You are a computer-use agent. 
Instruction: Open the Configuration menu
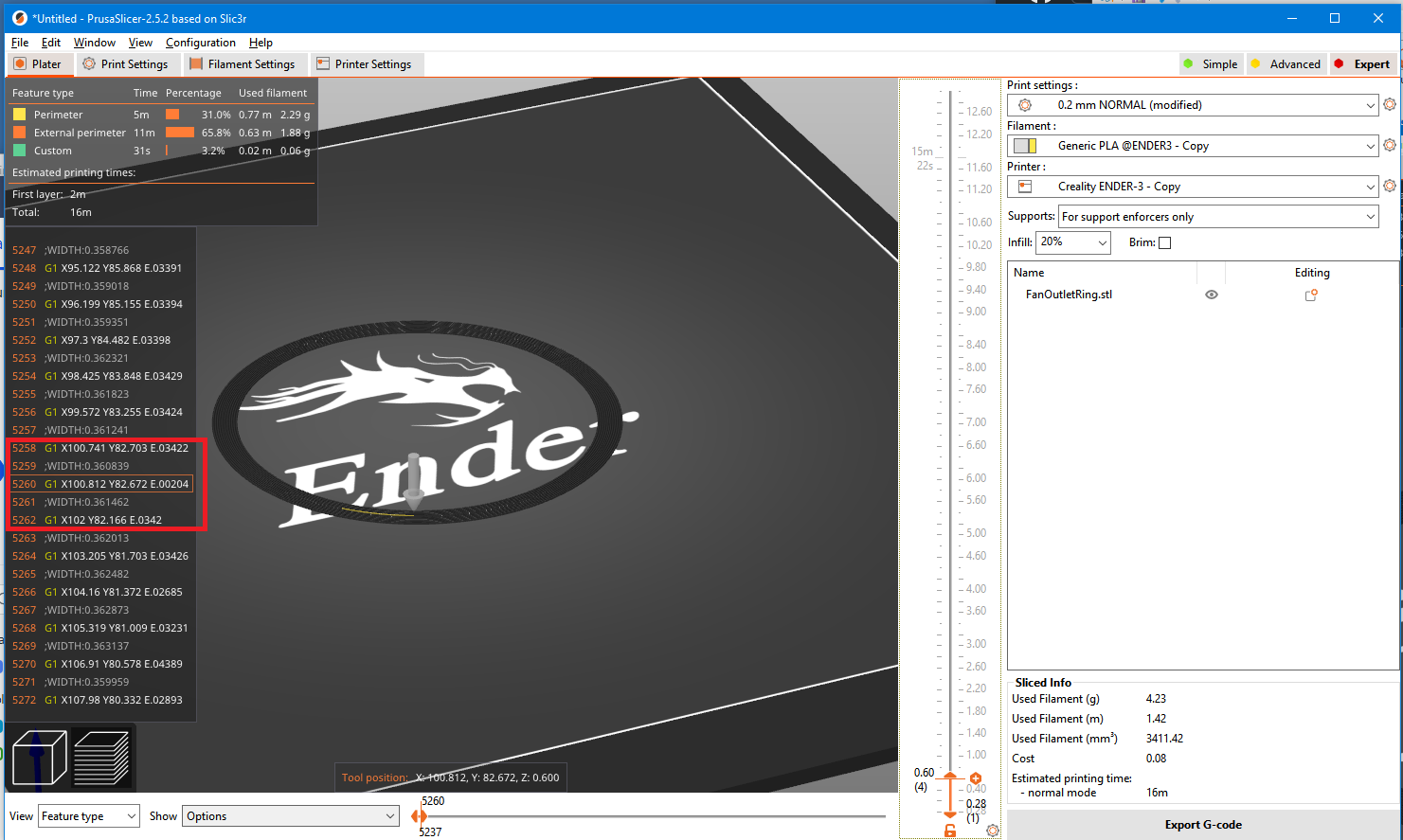pos(201,43)
